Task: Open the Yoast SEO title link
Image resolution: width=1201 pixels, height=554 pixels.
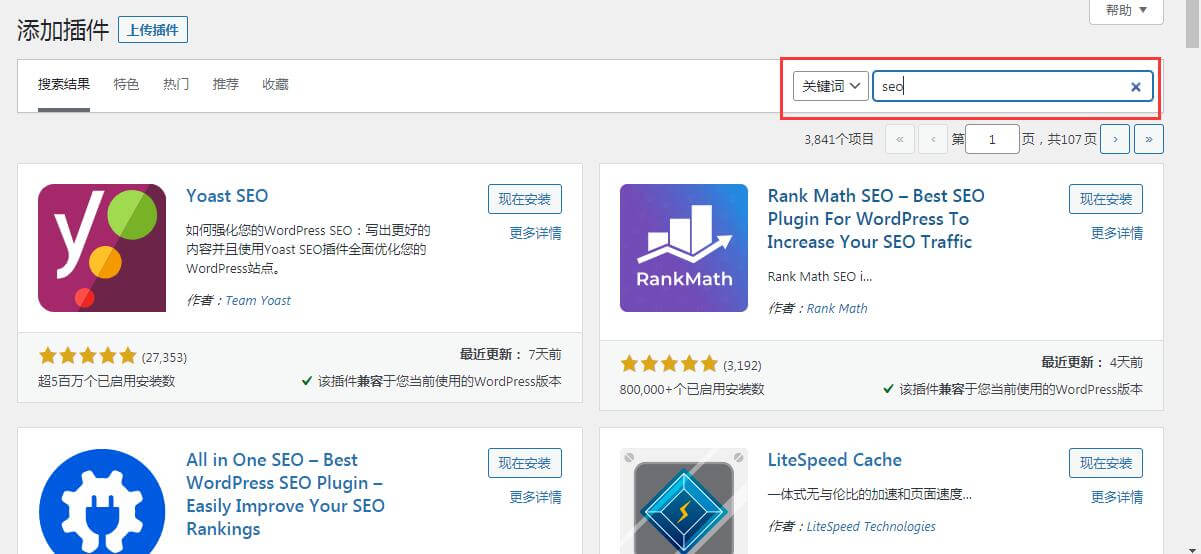Action: tap(227, 196)
